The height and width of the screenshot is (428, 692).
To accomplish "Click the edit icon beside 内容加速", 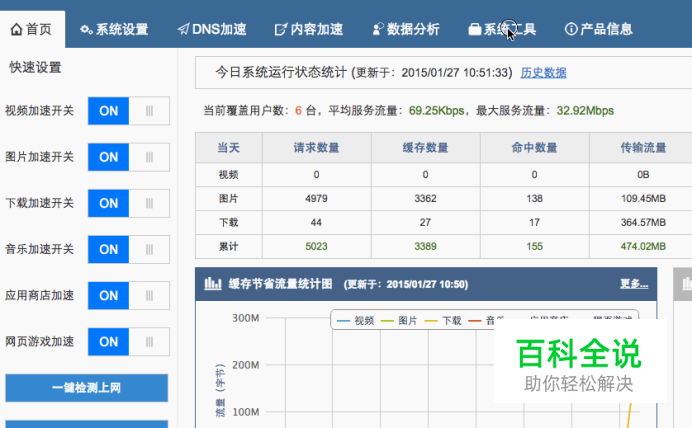I will [x=281, y=30].
